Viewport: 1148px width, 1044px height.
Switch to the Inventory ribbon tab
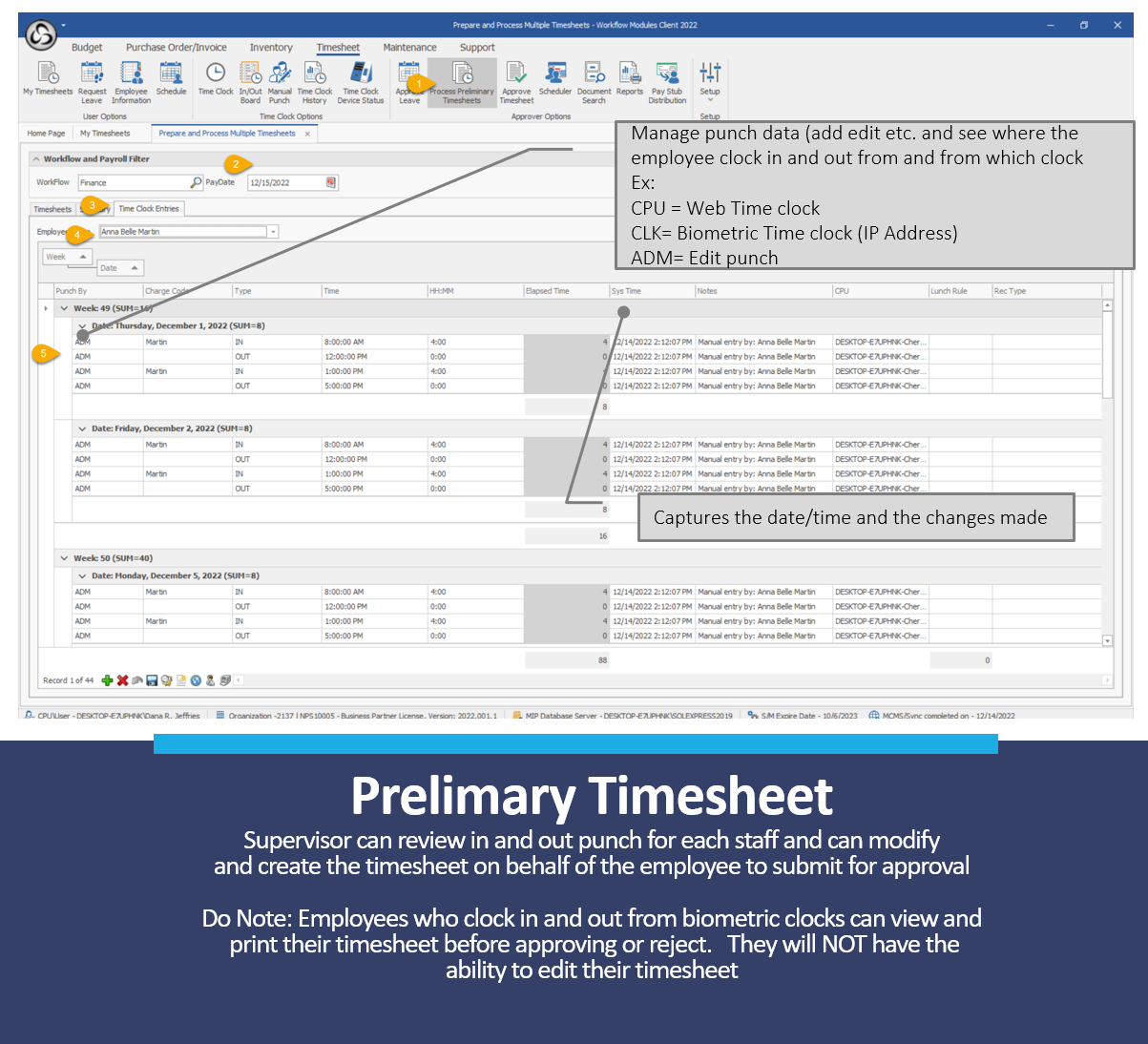271,48
